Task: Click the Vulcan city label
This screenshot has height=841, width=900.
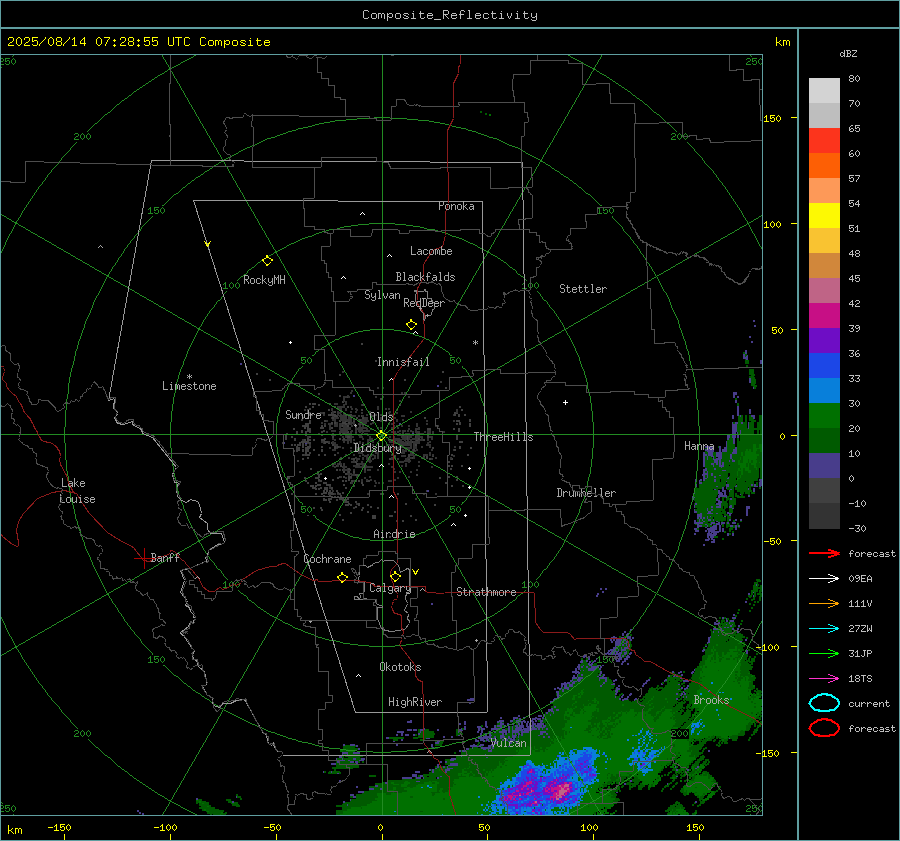Action: tap(509, 743)
